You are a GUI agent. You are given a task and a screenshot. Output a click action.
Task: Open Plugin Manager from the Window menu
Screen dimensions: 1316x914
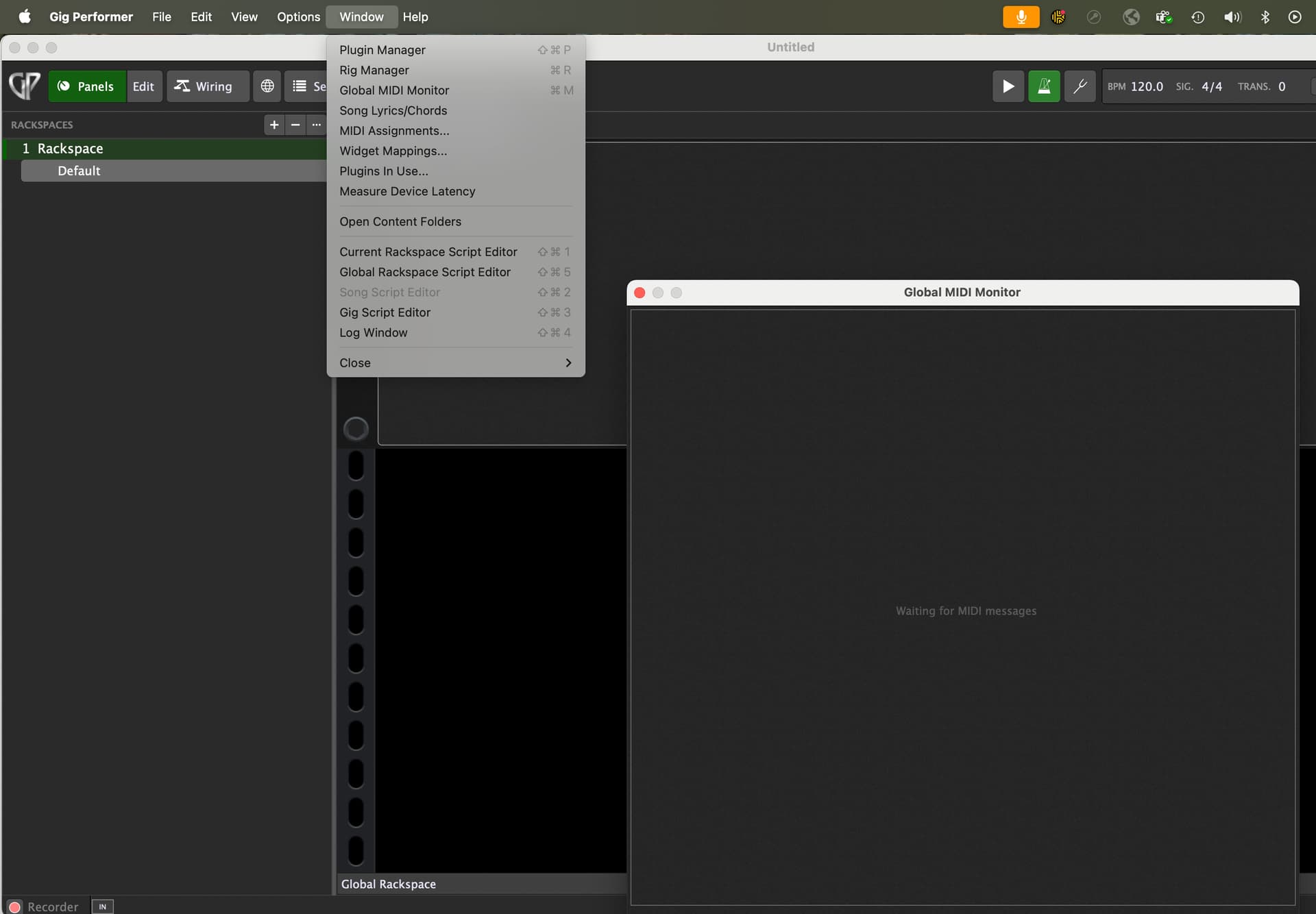[x=382, y=50]
